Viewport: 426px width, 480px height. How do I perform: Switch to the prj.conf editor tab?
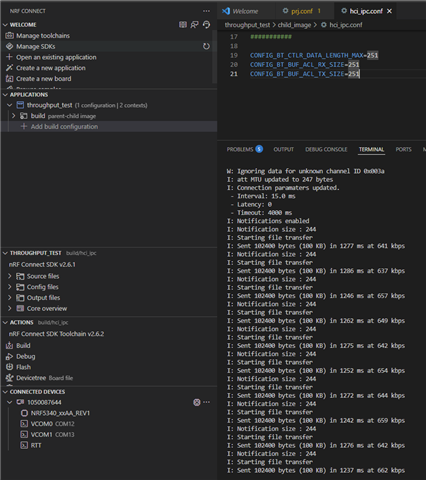305,11
